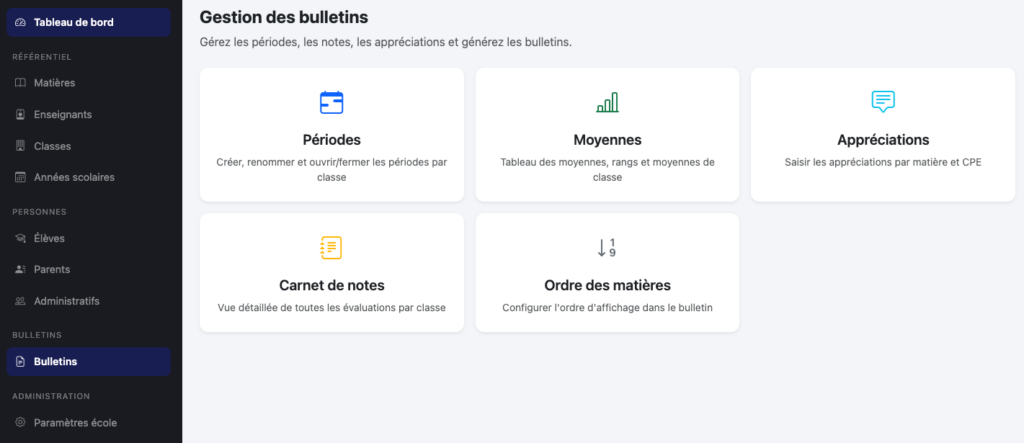Click the graduation cap icon beside Élèves
This screenshot has width=1024, height=443.
21,238
